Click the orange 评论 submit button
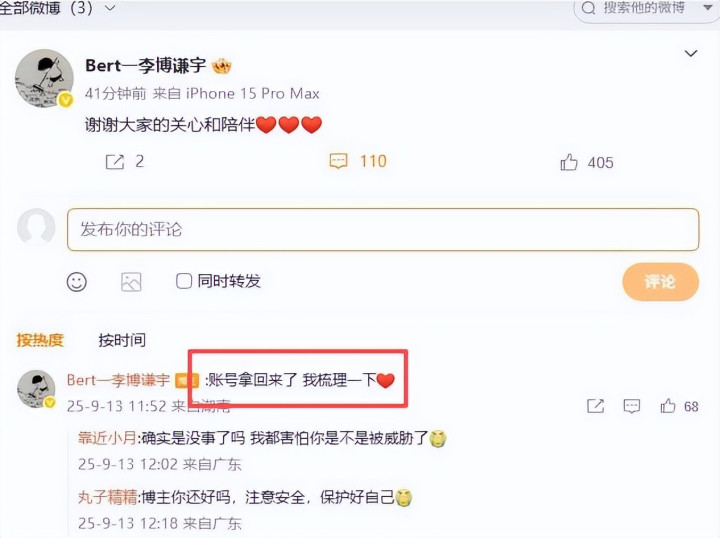The image size is (720, 538). coord(660,282)
